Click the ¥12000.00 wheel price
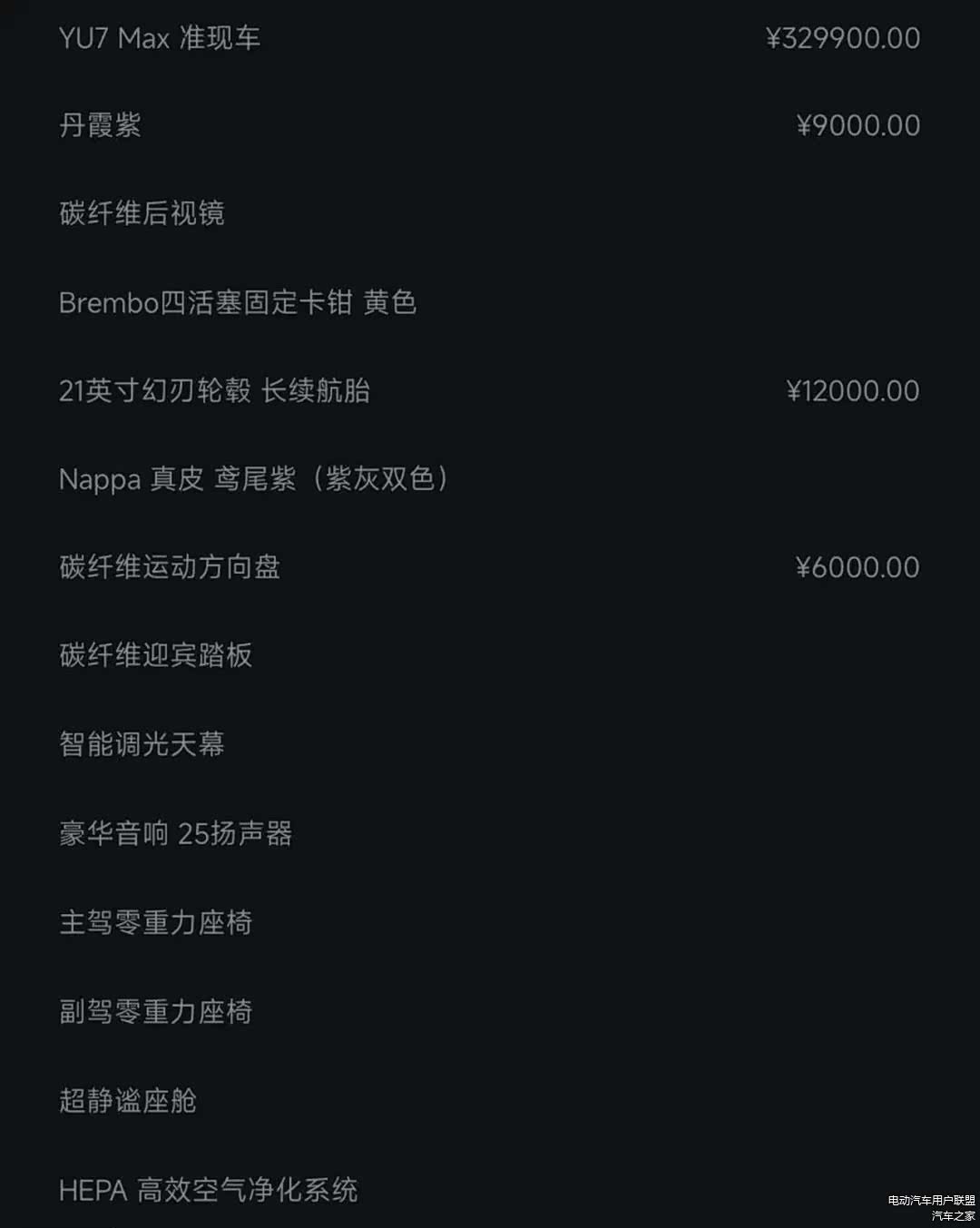This screenshot has height=1228, width=980. click(852, 390)
